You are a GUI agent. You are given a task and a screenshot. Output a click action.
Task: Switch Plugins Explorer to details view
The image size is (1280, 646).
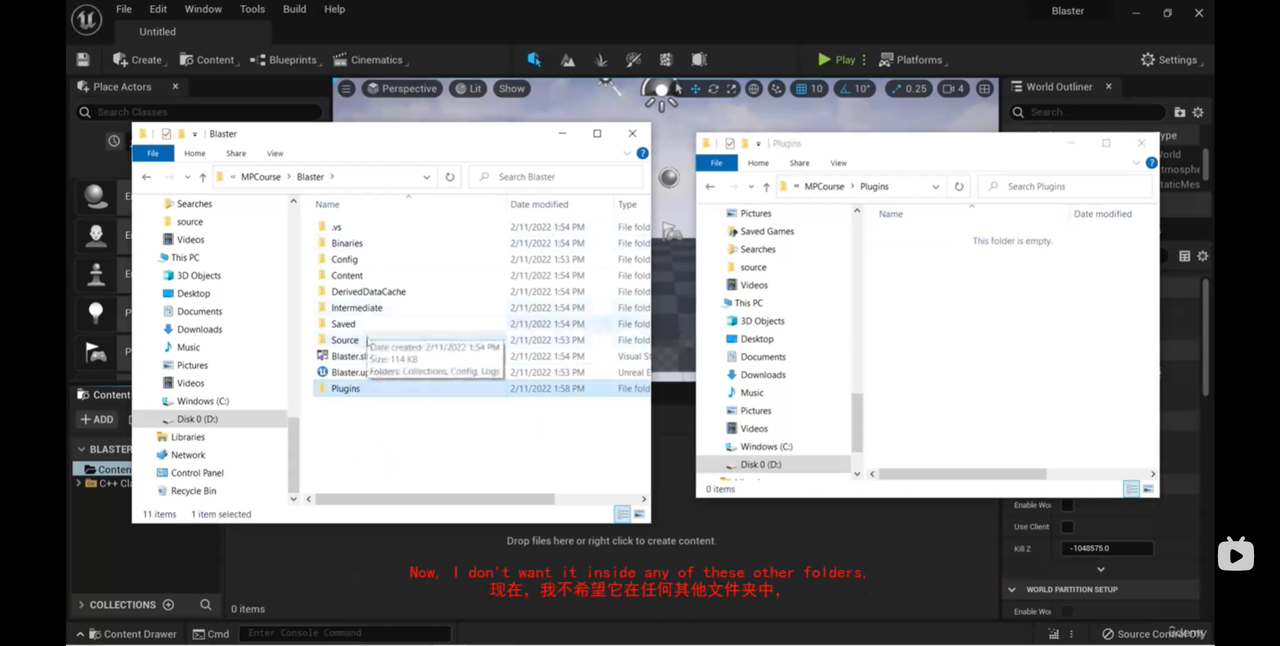[x=1132, y=489]
